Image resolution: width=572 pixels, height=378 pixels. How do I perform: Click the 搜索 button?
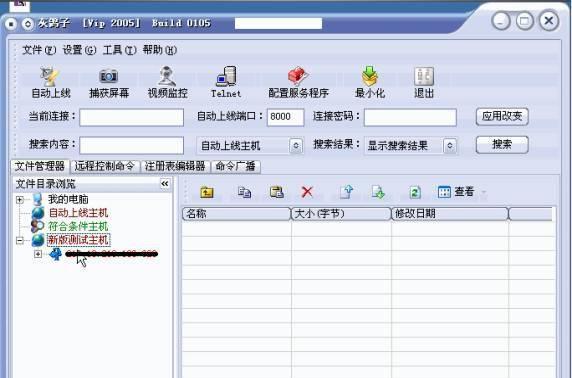click(x=502, y=144)
